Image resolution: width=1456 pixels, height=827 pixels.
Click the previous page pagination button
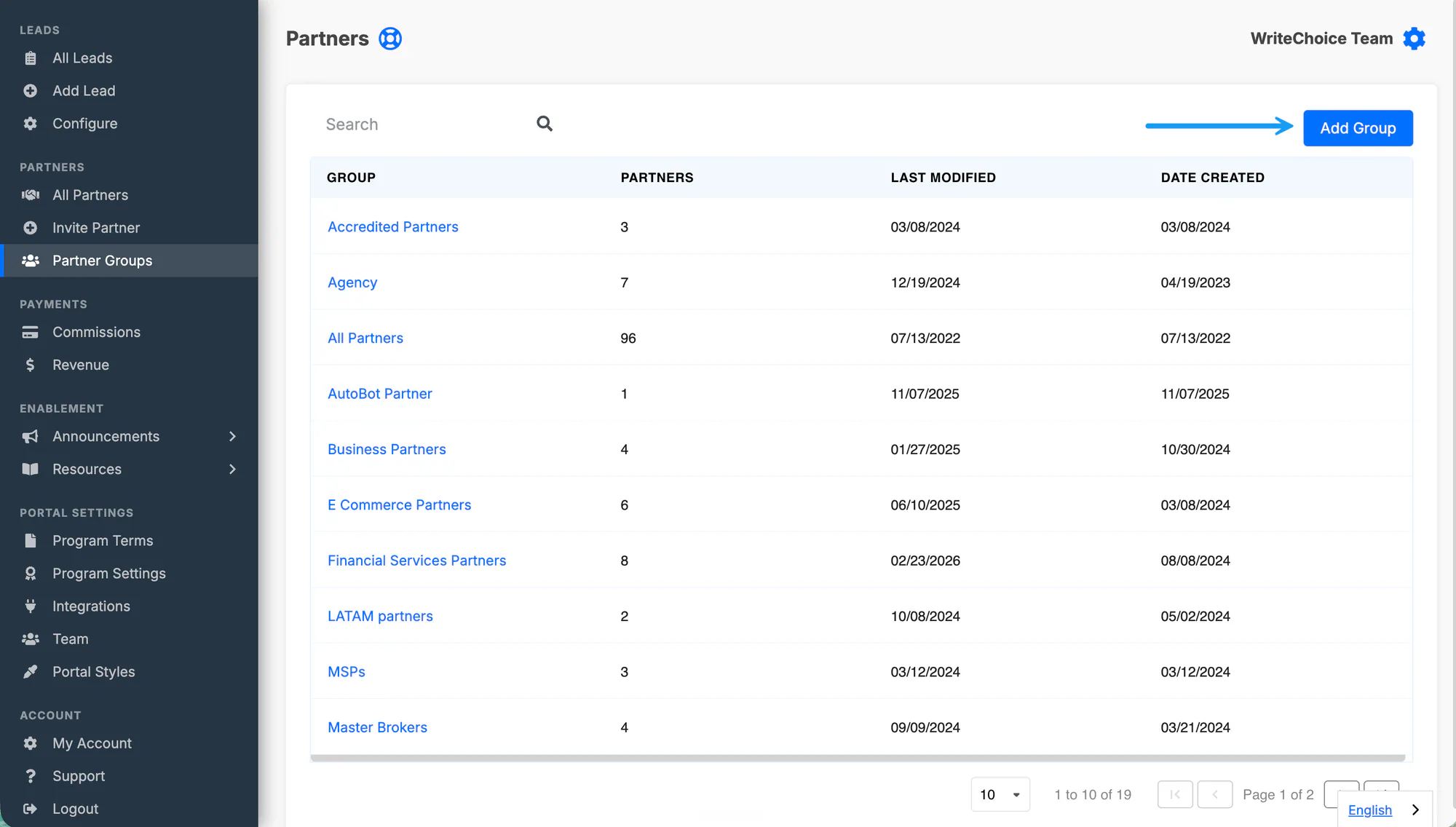tap(1215, 794)
